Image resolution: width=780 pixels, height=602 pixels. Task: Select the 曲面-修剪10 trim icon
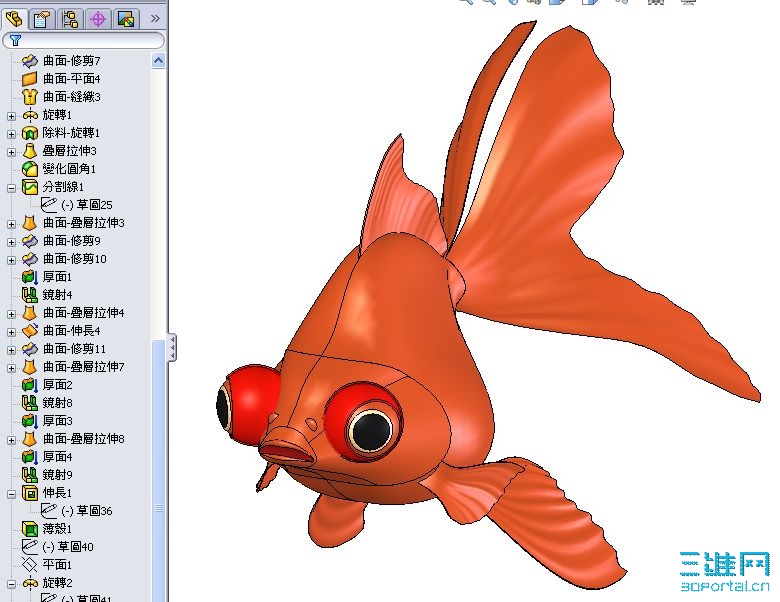(x=30, y=259)
